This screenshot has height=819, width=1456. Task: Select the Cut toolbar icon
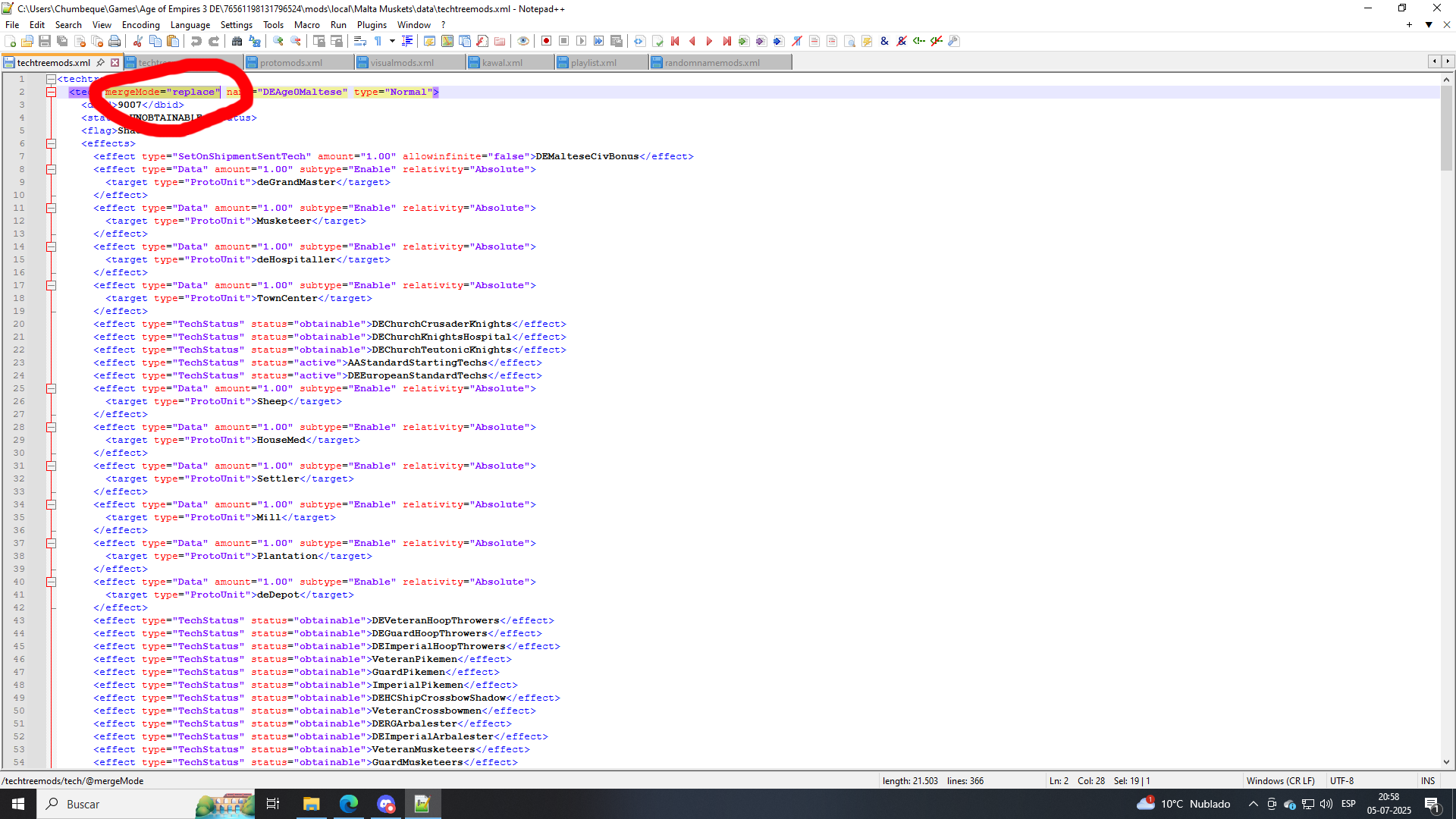137,41
